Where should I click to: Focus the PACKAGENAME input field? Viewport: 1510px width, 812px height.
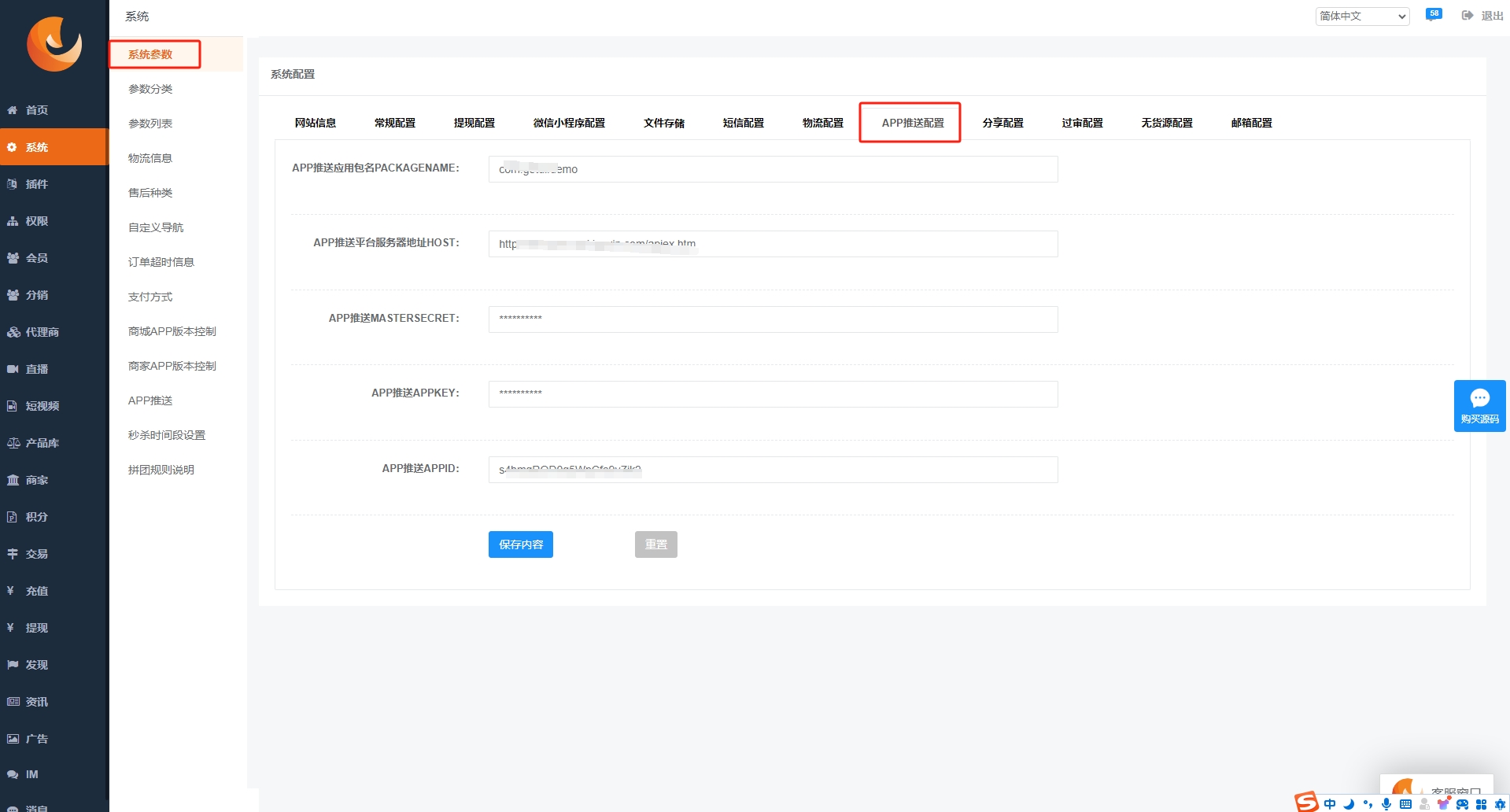773,169
